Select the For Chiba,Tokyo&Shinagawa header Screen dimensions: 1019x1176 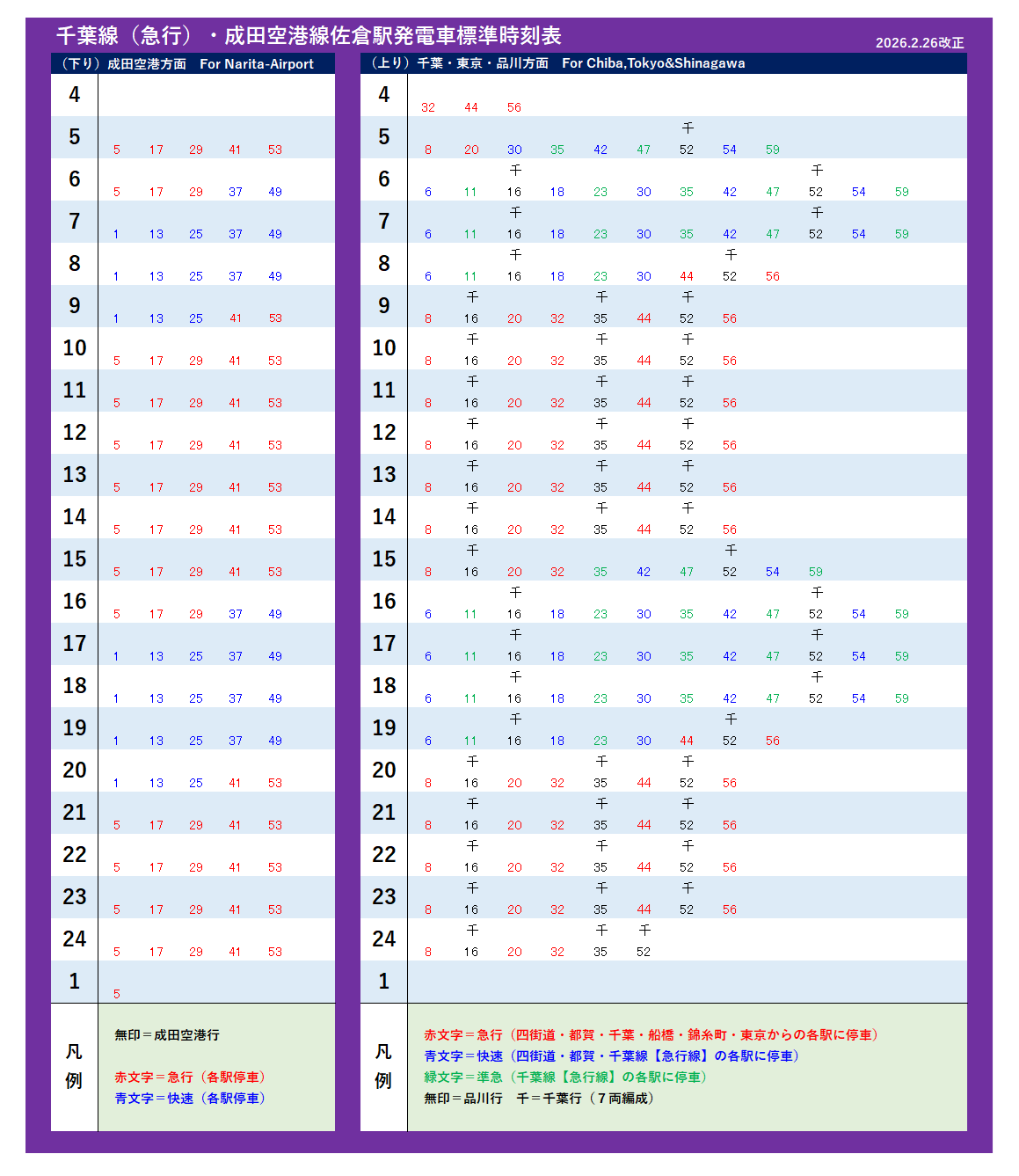tap(652, 63)
